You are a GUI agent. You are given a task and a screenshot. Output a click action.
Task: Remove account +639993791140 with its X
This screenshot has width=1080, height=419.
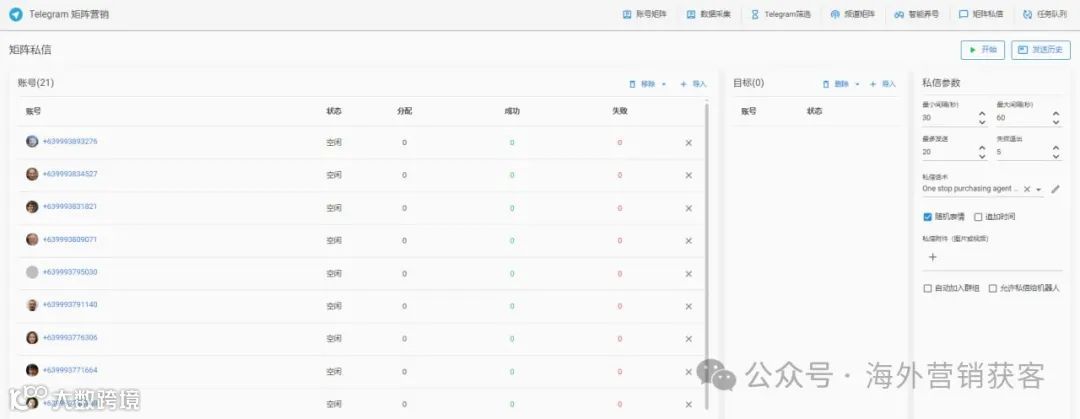pyautogui.click(x=689, y=306)
